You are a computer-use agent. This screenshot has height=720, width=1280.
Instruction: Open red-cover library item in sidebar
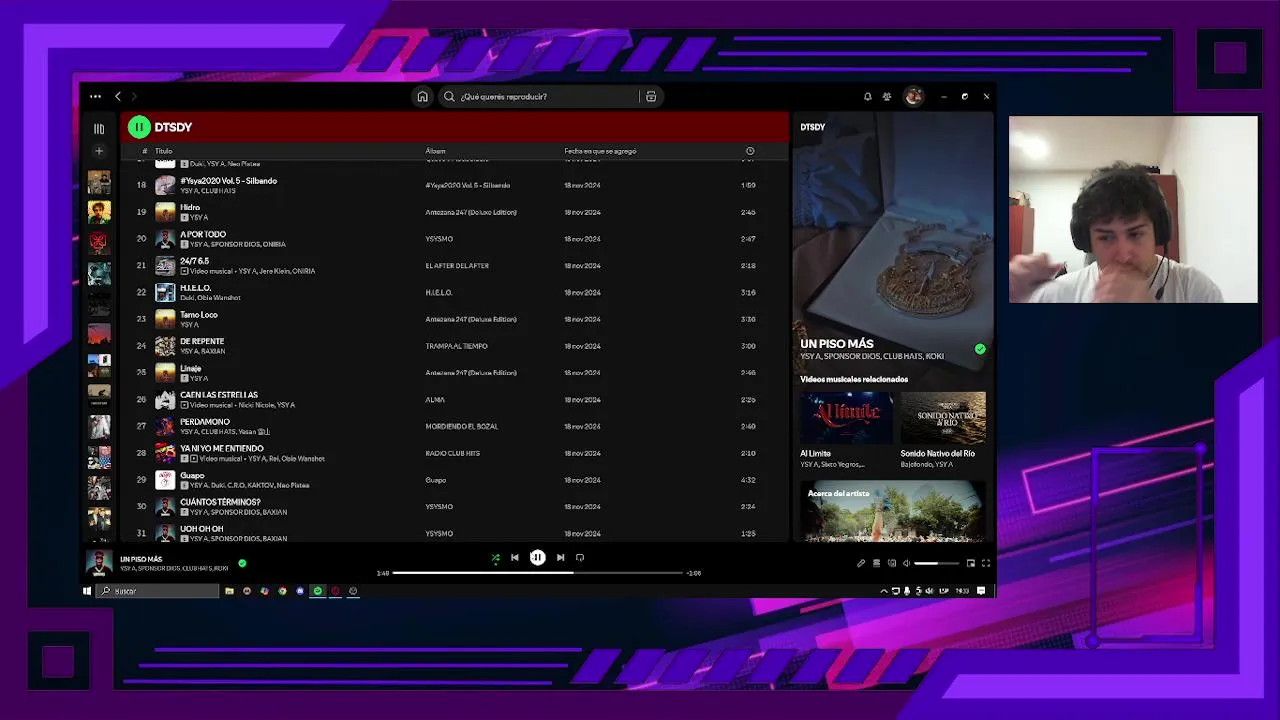click(99, 242)
